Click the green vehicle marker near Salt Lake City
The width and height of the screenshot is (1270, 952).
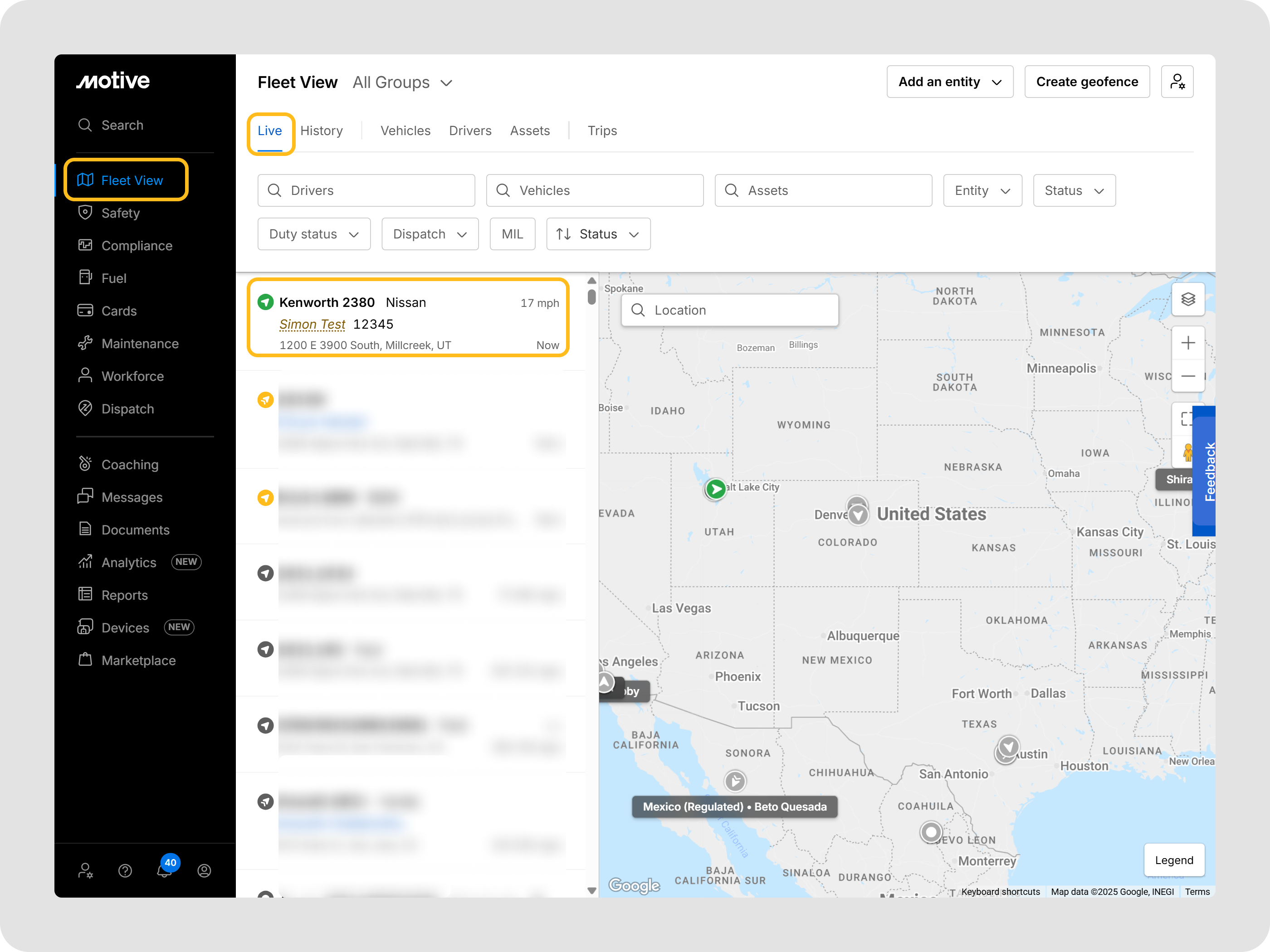(x=715, y=489)
